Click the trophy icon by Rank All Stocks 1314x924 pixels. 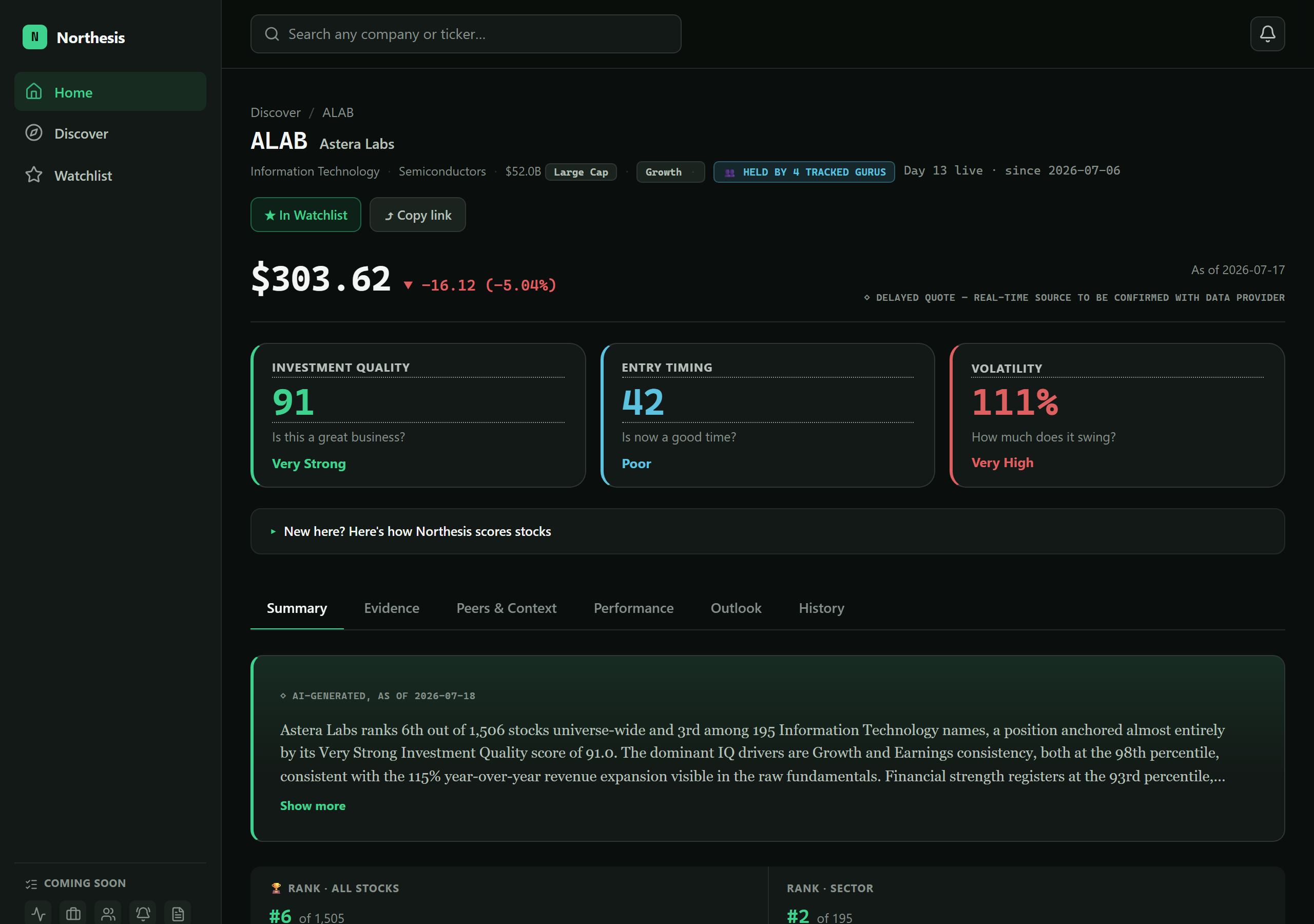pyautogui.click(x=276, y=888)
